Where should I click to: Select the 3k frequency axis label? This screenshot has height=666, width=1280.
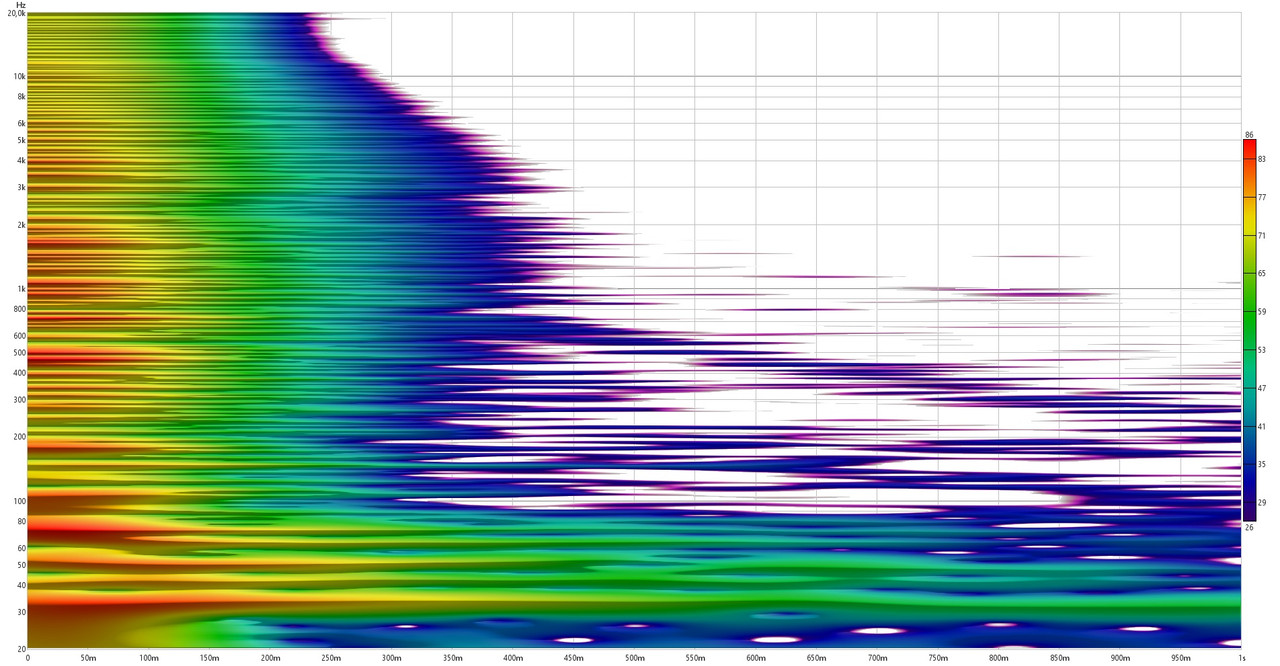[x=21, y=187]
